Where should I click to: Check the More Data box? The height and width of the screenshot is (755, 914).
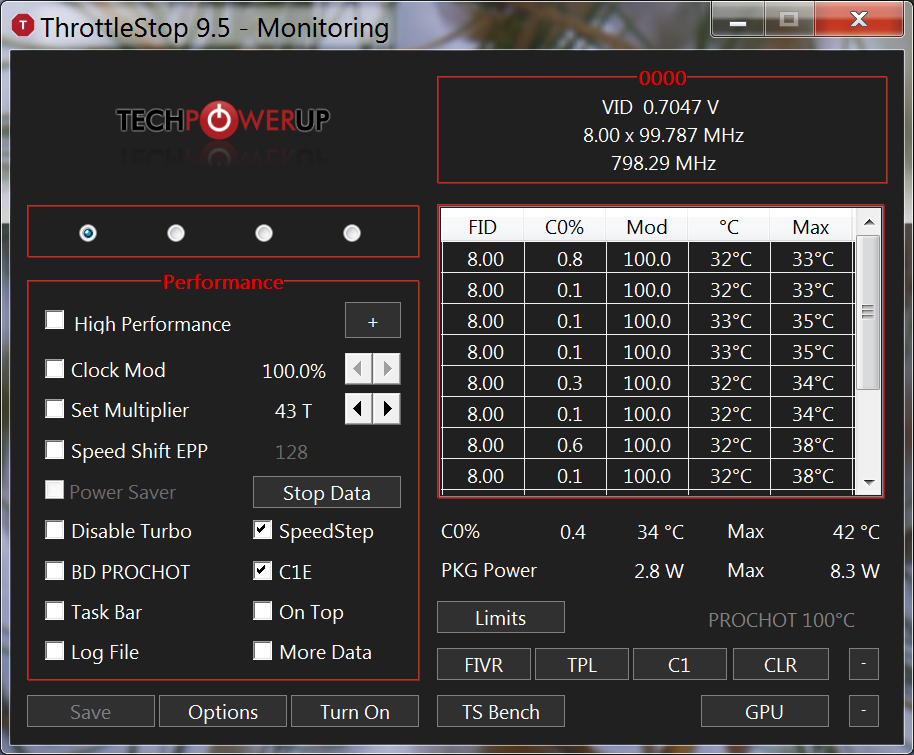click(x=262, y=651)
